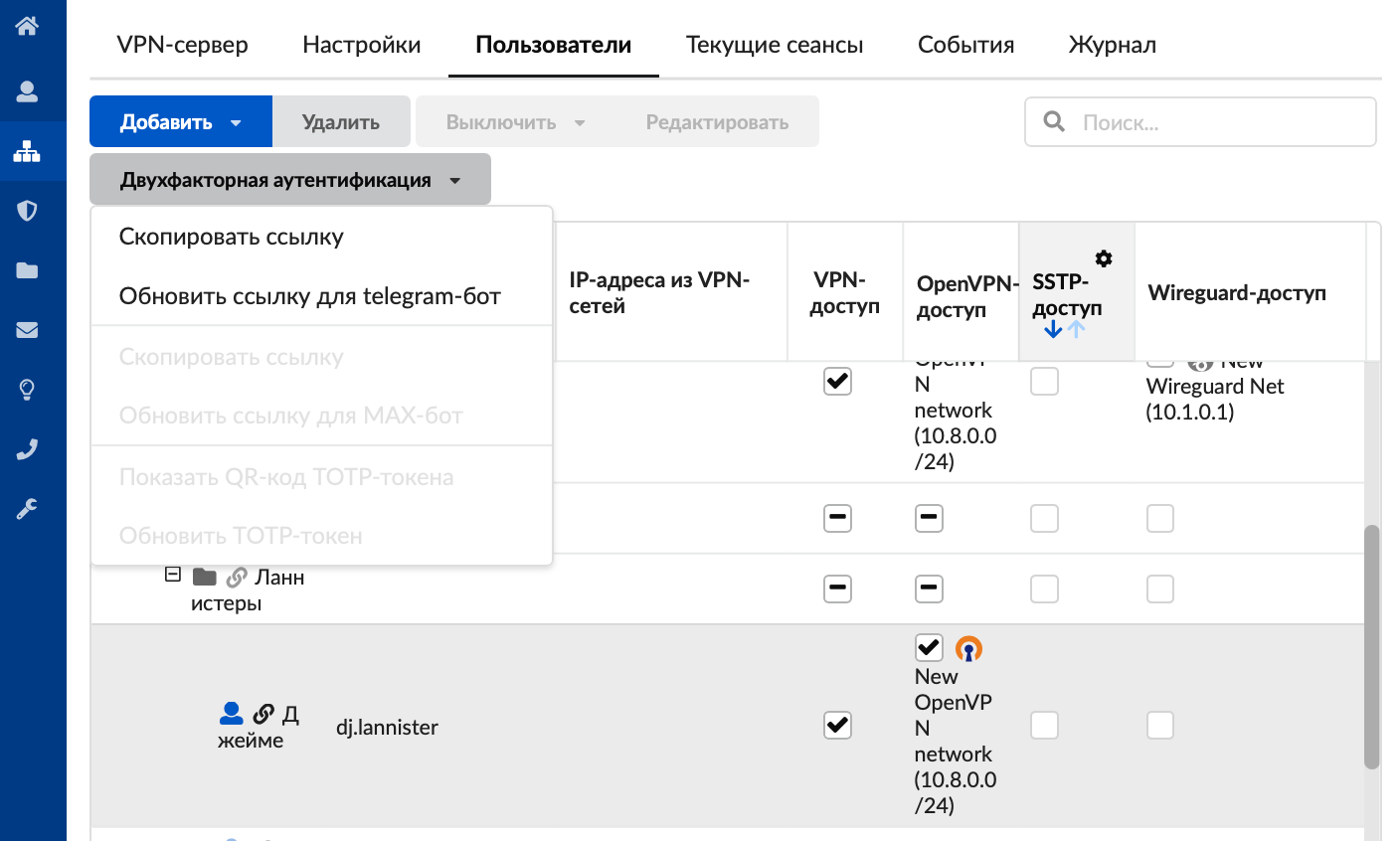This screenshot has height=841, width=1400.
Task: Choose the greyed-out Скопировать ссылку entry
Action: [x=321, y=357]
